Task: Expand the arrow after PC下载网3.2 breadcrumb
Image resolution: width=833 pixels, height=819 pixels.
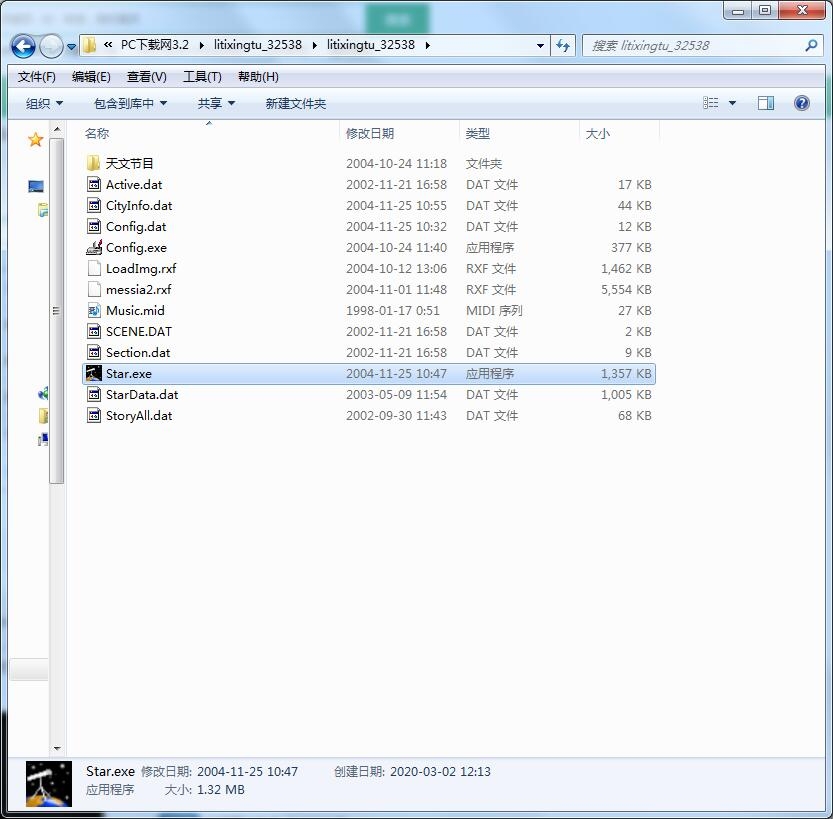Action: click(x=202, y=46)
